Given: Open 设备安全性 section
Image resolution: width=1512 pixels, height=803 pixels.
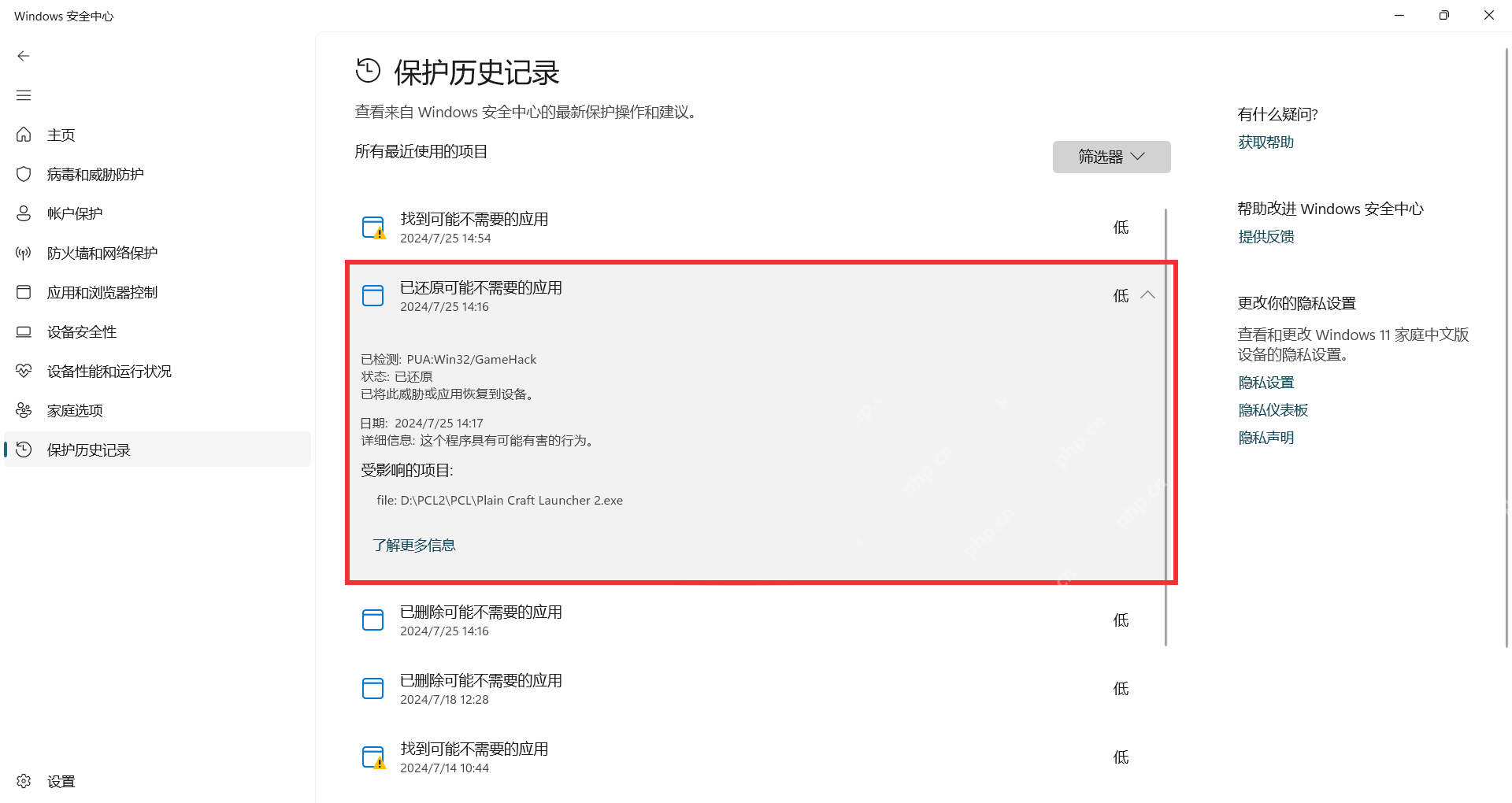Looking at the screenshot, I should point(157,331).
